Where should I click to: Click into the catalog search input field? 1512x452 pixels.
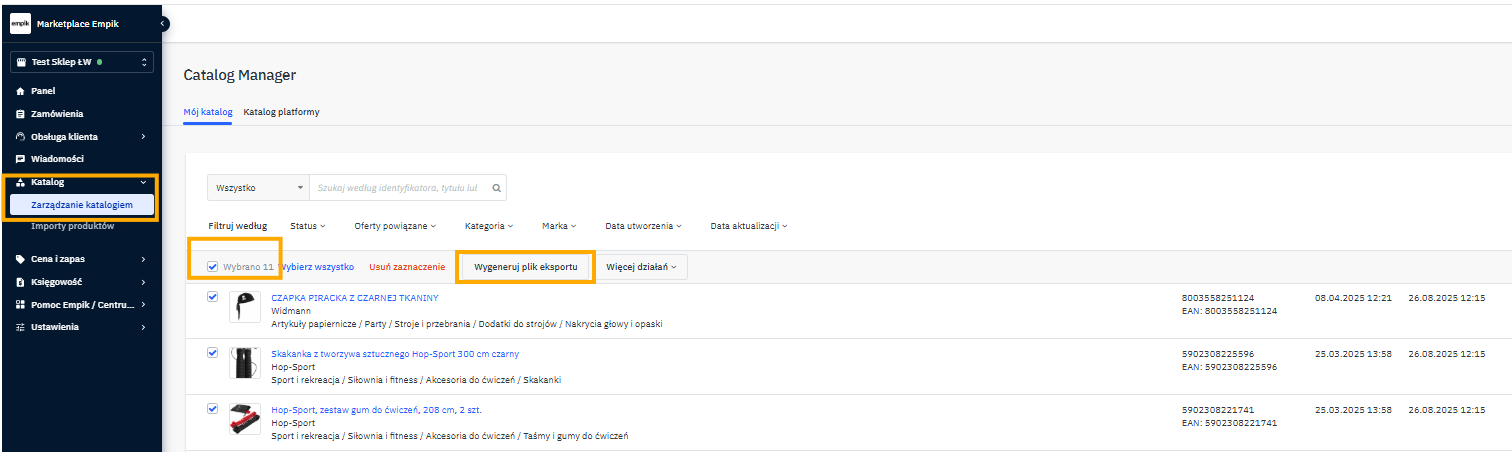point(397,187)
